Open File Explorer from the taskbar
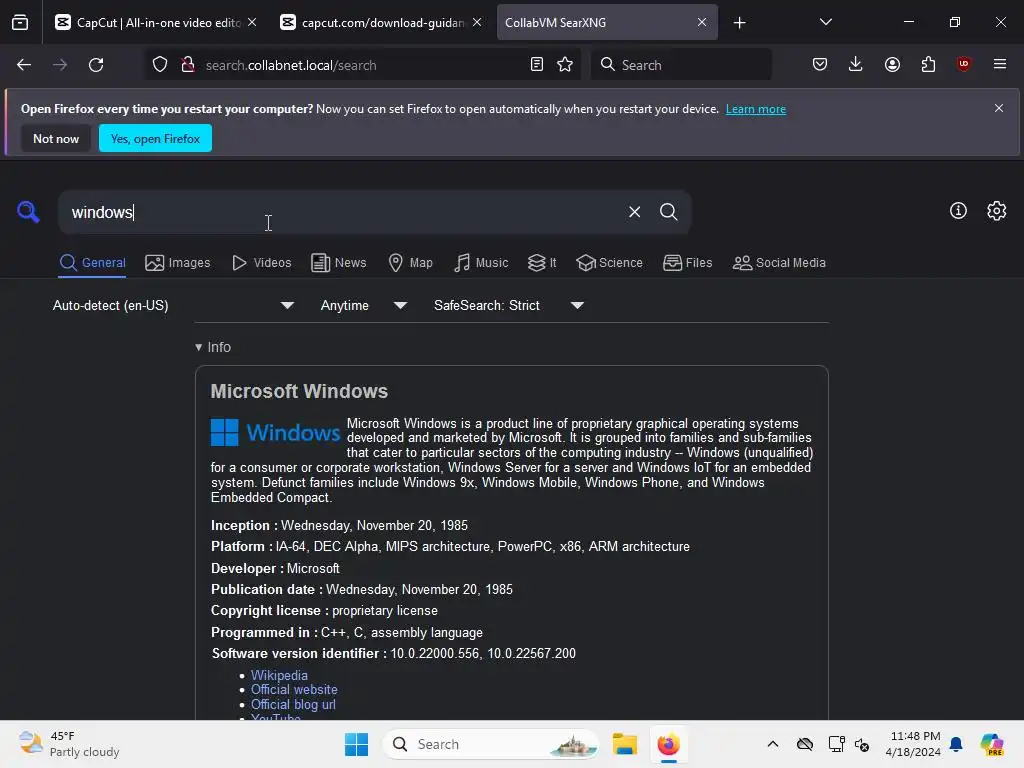The image size is (1024, 768). tap(624, 744)
